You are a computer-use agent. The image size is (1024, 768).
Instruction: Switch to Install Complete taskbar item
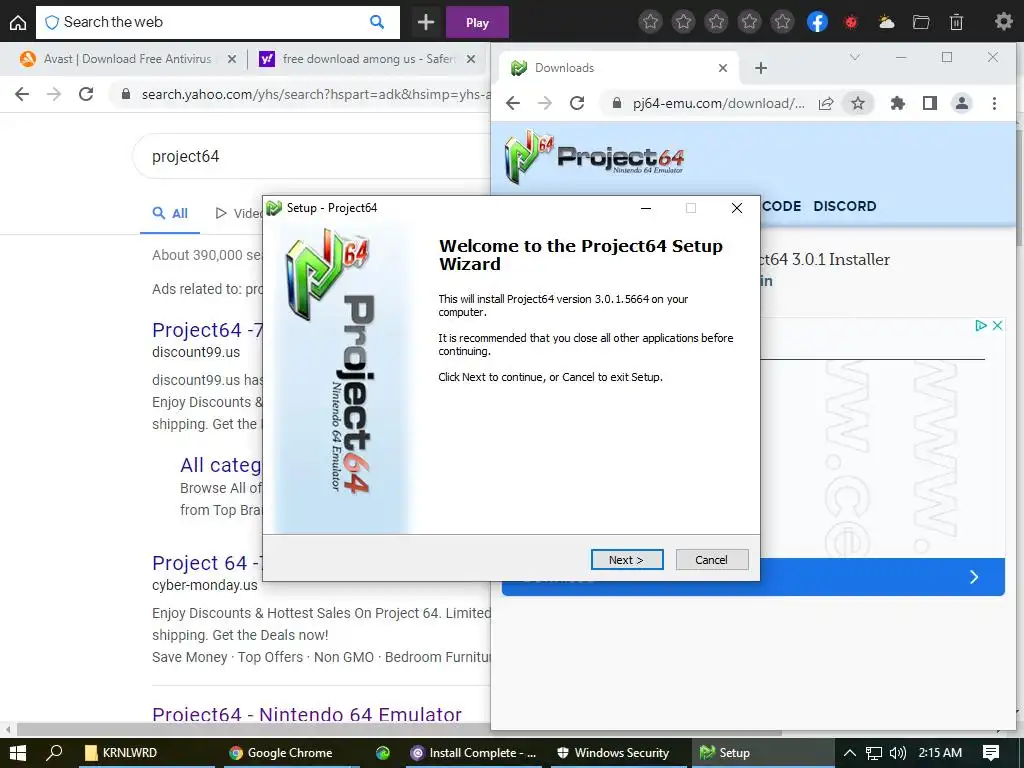point(474,753)
